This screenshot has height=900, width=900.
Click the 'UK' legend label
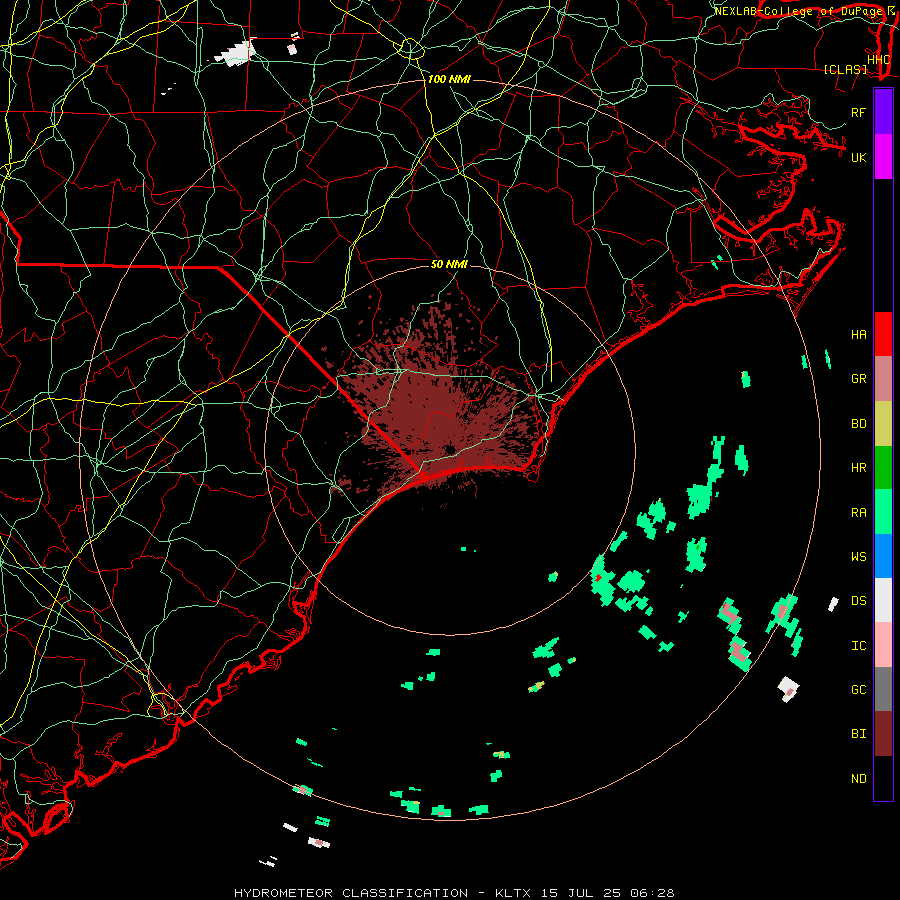[858, 157]
